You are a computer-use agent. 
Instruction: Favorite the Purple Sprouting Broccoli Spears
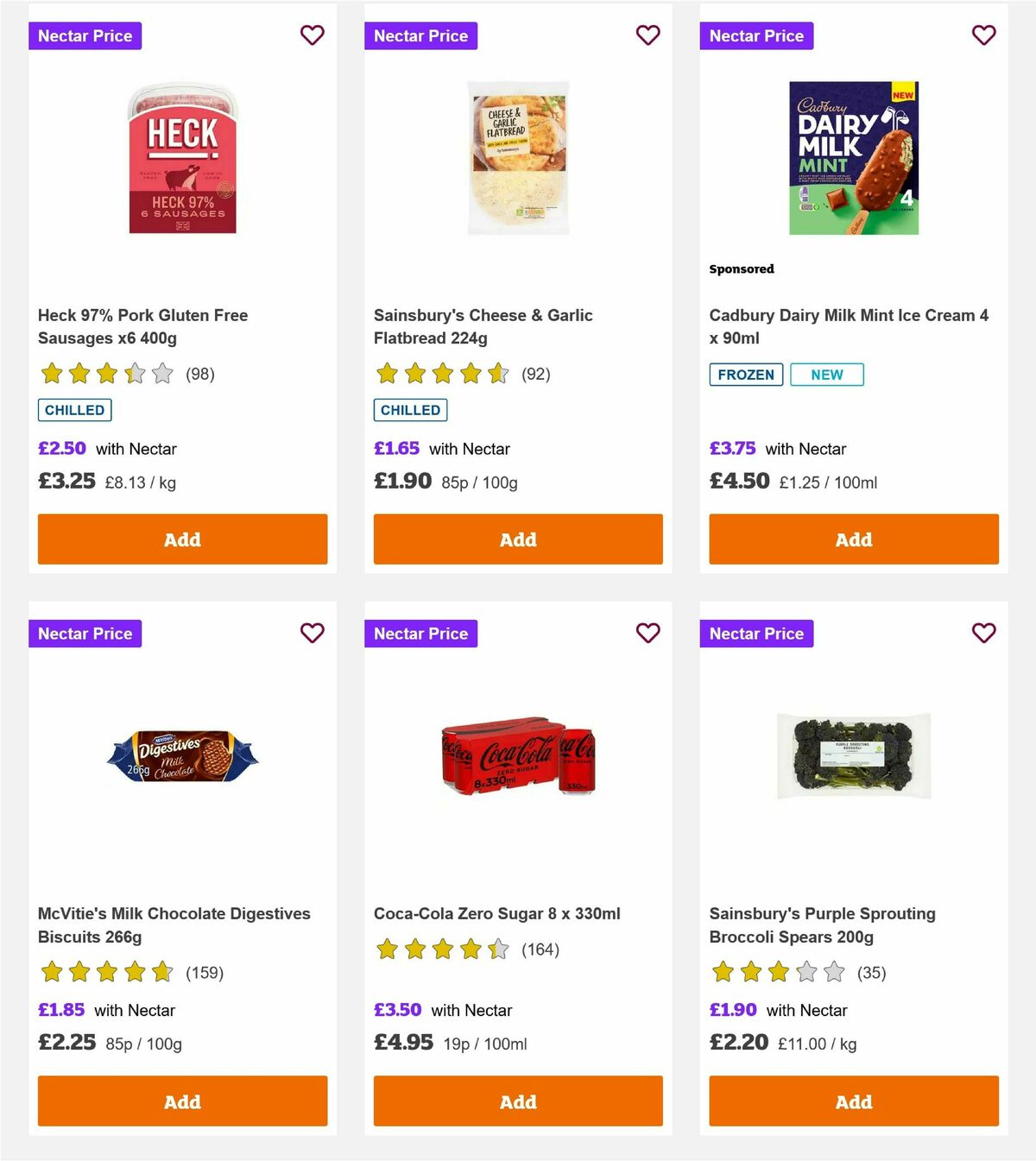983,633
